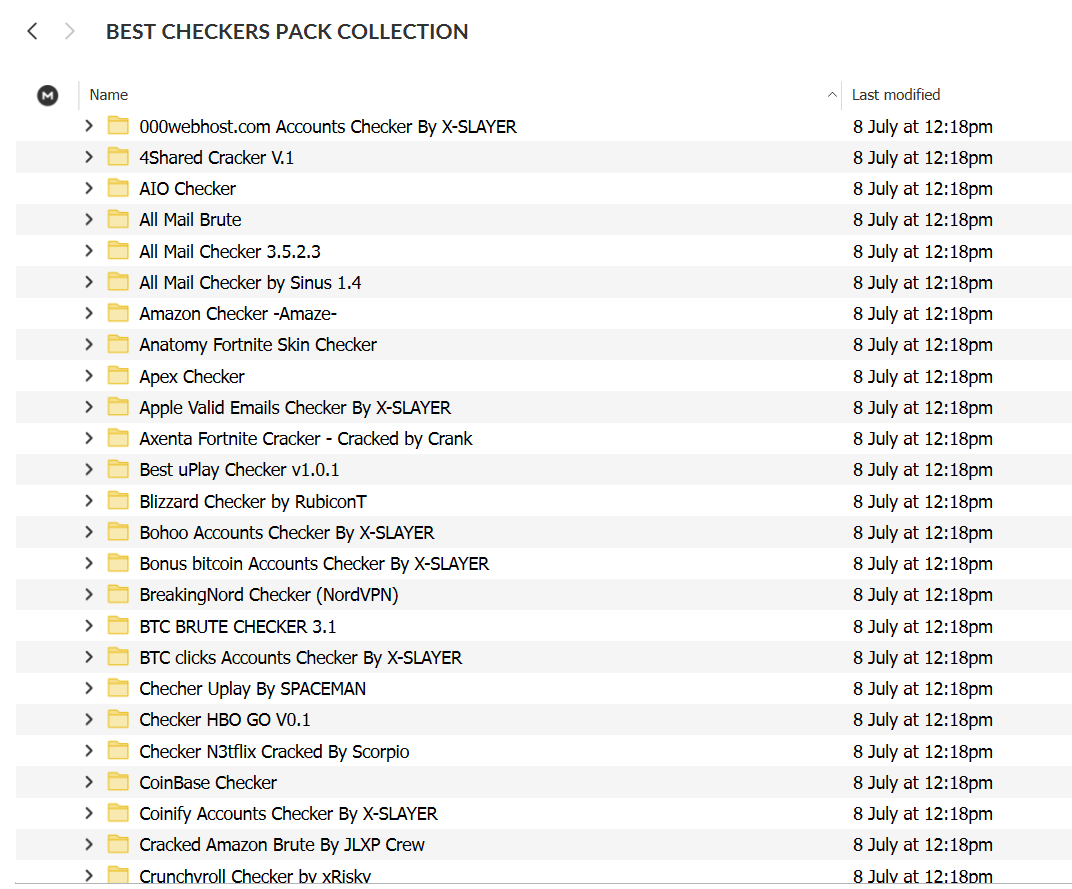This screenshot has width=1072, height=889.
Task: Select 'CoinBase Checker' name
Action: click(x=208, y=782)
